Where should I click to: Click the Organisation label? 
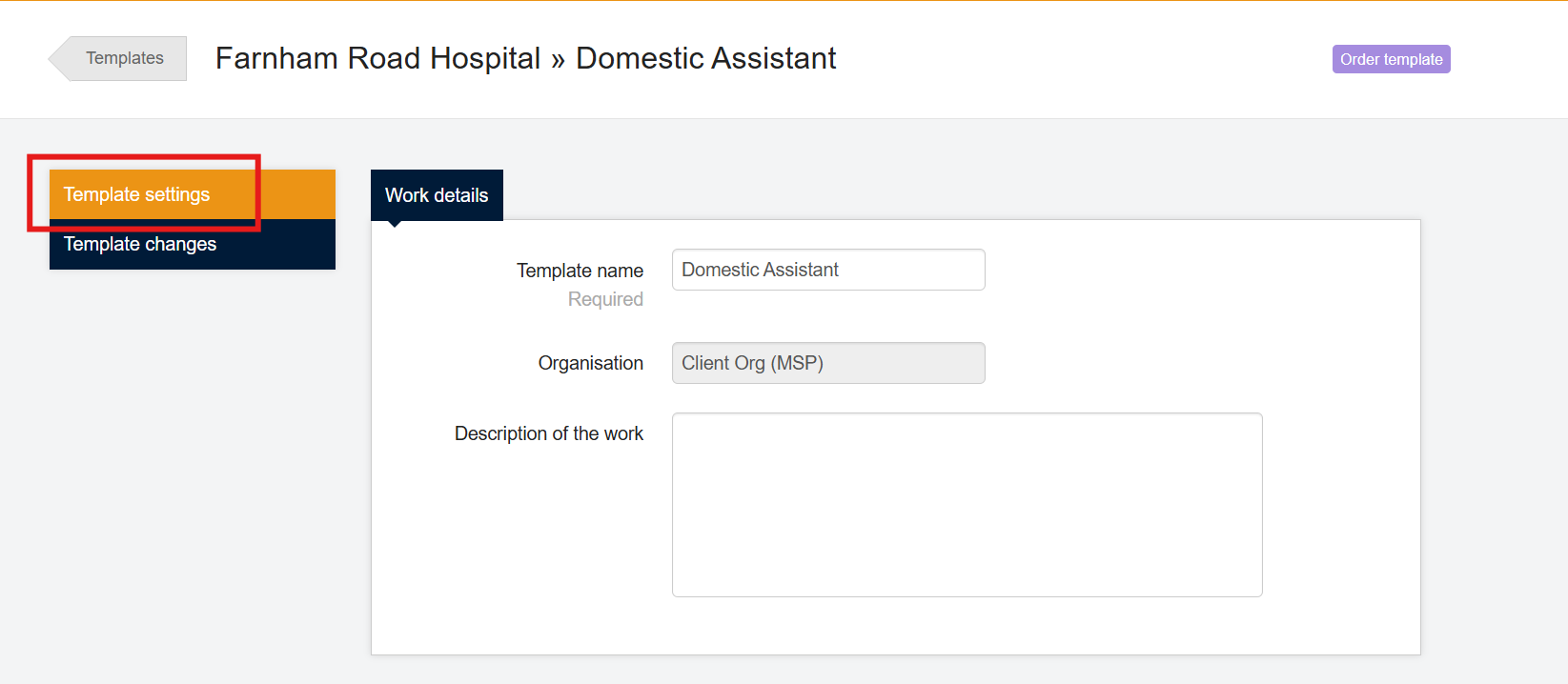coord(590,363)
